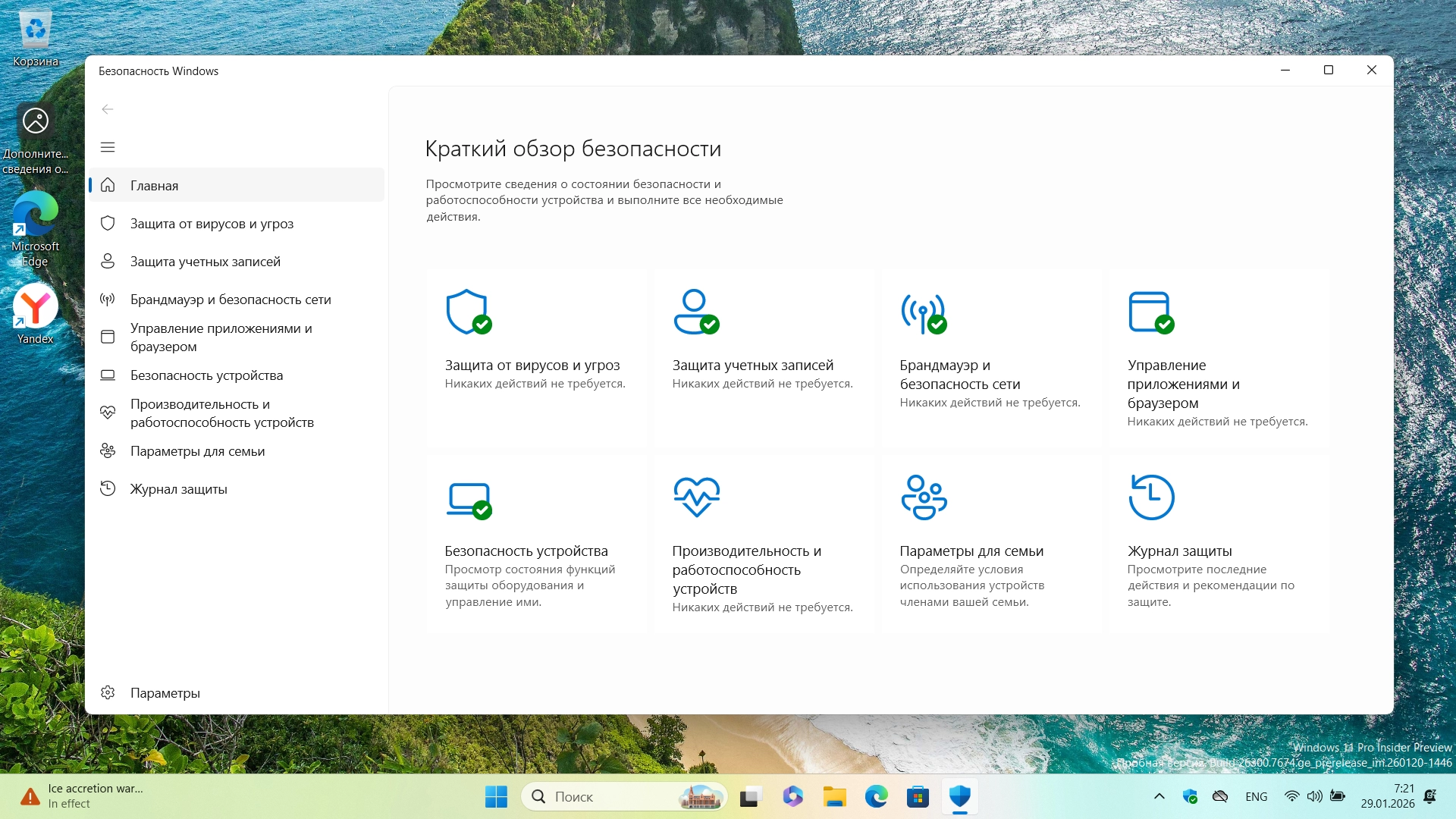Go to 'Брандмауэр и безопасность сети' in sidebar

click(231, 300)
